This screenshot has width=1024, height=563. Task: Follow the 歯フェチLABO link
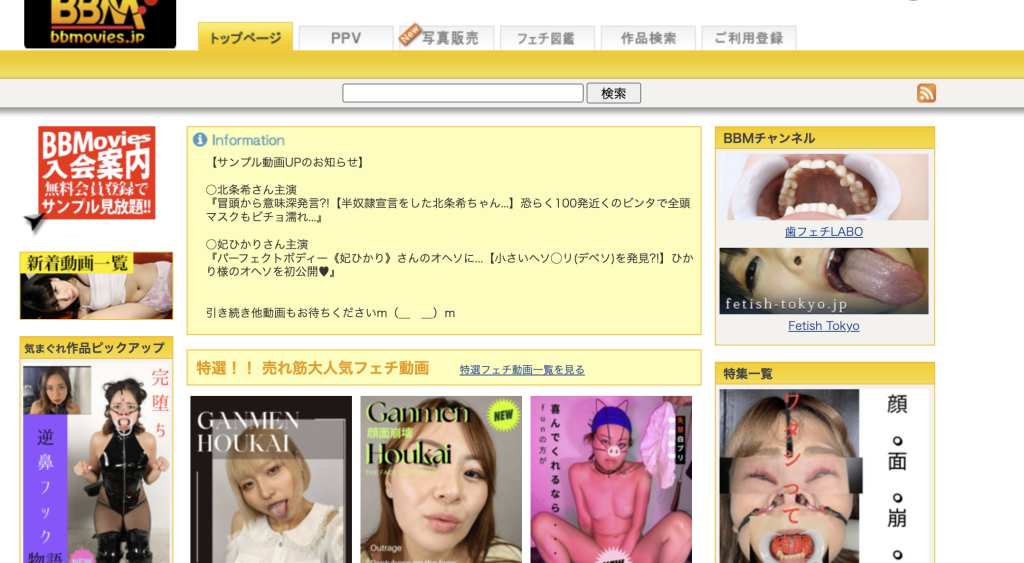[x=824, y=232]
